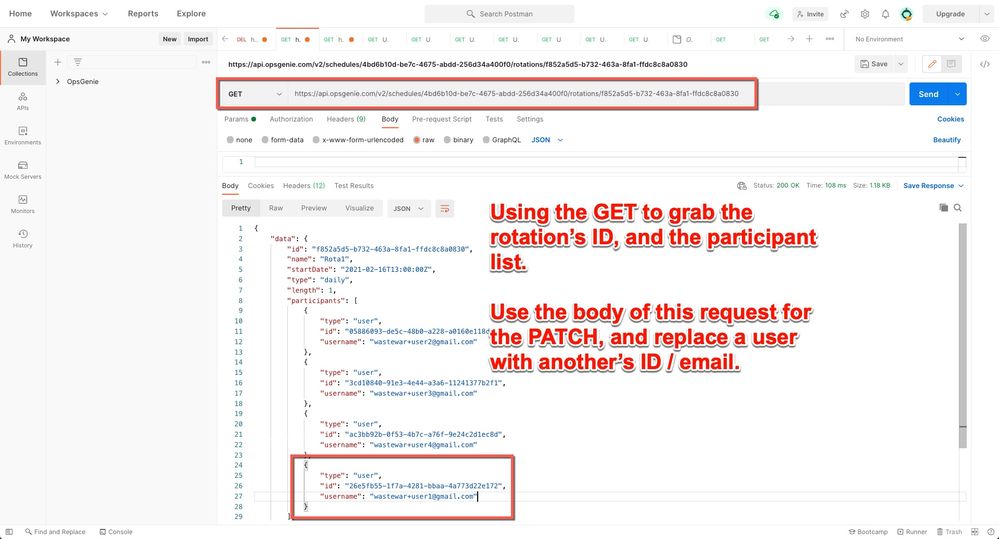Switch to the Headers (9) request tab
This screenshot has height=539, width=999.
point(346,119)
